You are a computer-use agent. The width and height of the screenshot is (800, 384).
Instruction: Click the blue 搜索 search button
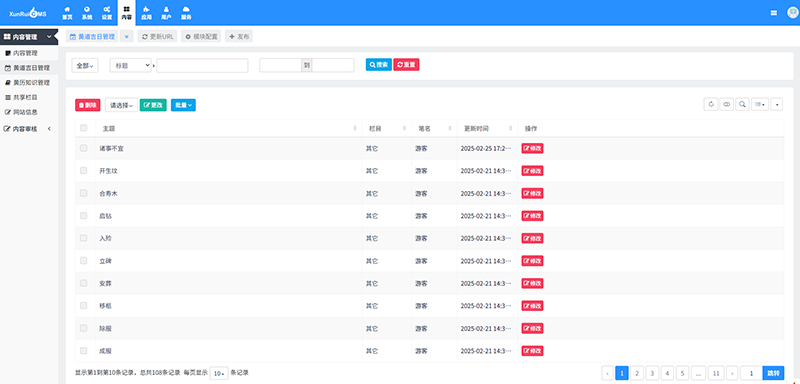(379, 65)
